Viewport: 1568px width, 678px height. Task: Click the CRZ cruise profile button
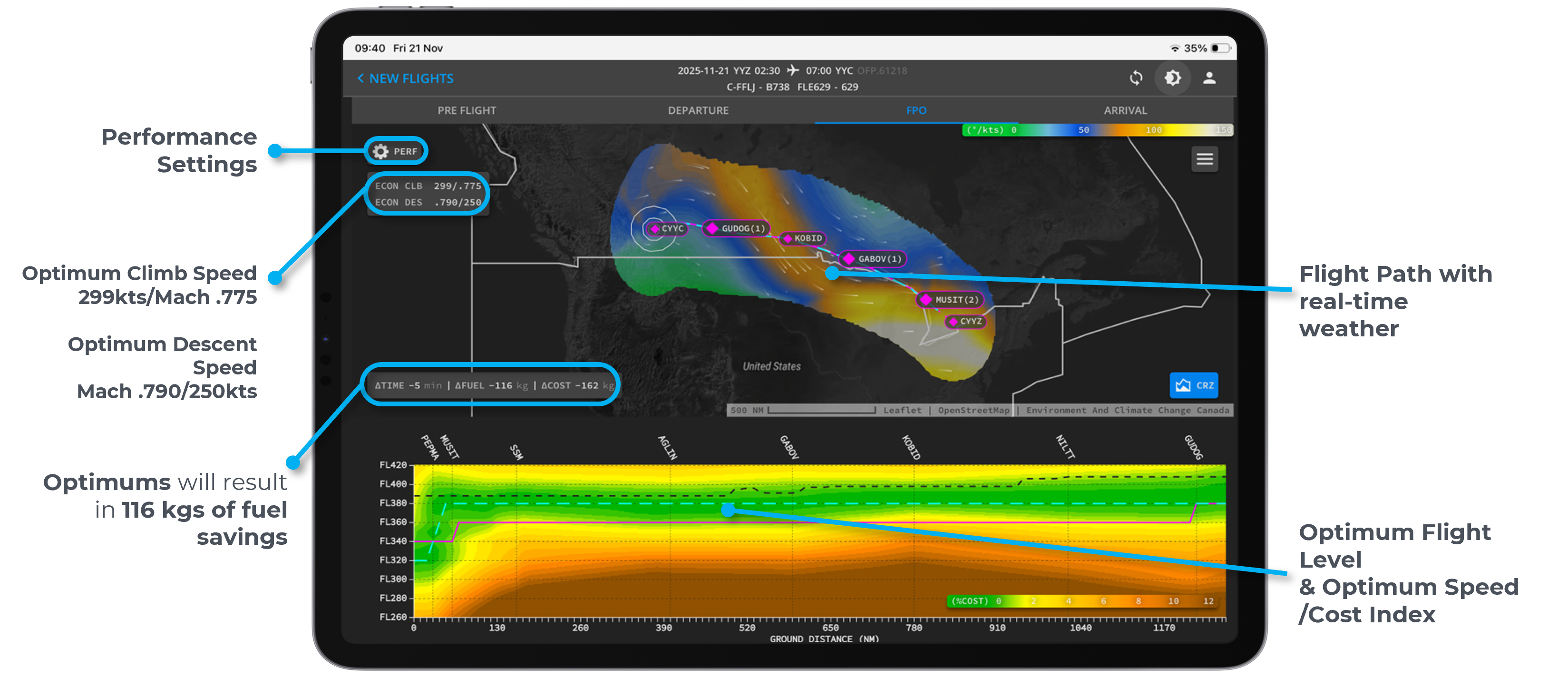[1194, 385]
